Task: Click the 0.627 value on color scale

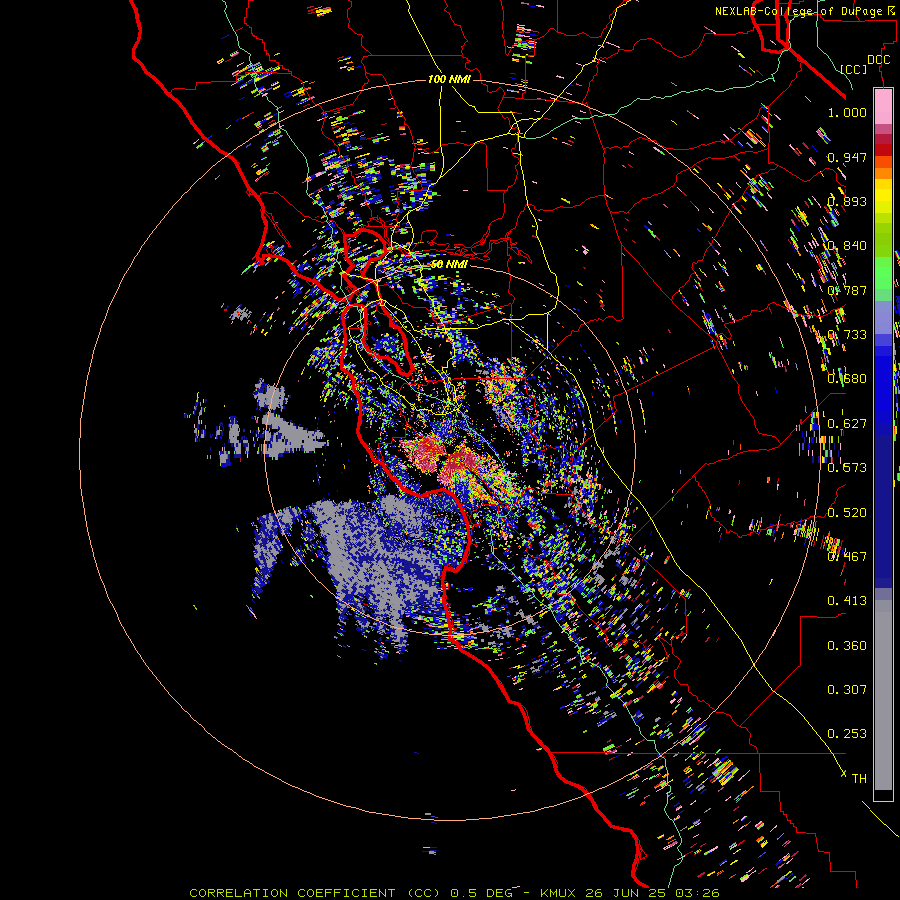Action: [847, 424]
